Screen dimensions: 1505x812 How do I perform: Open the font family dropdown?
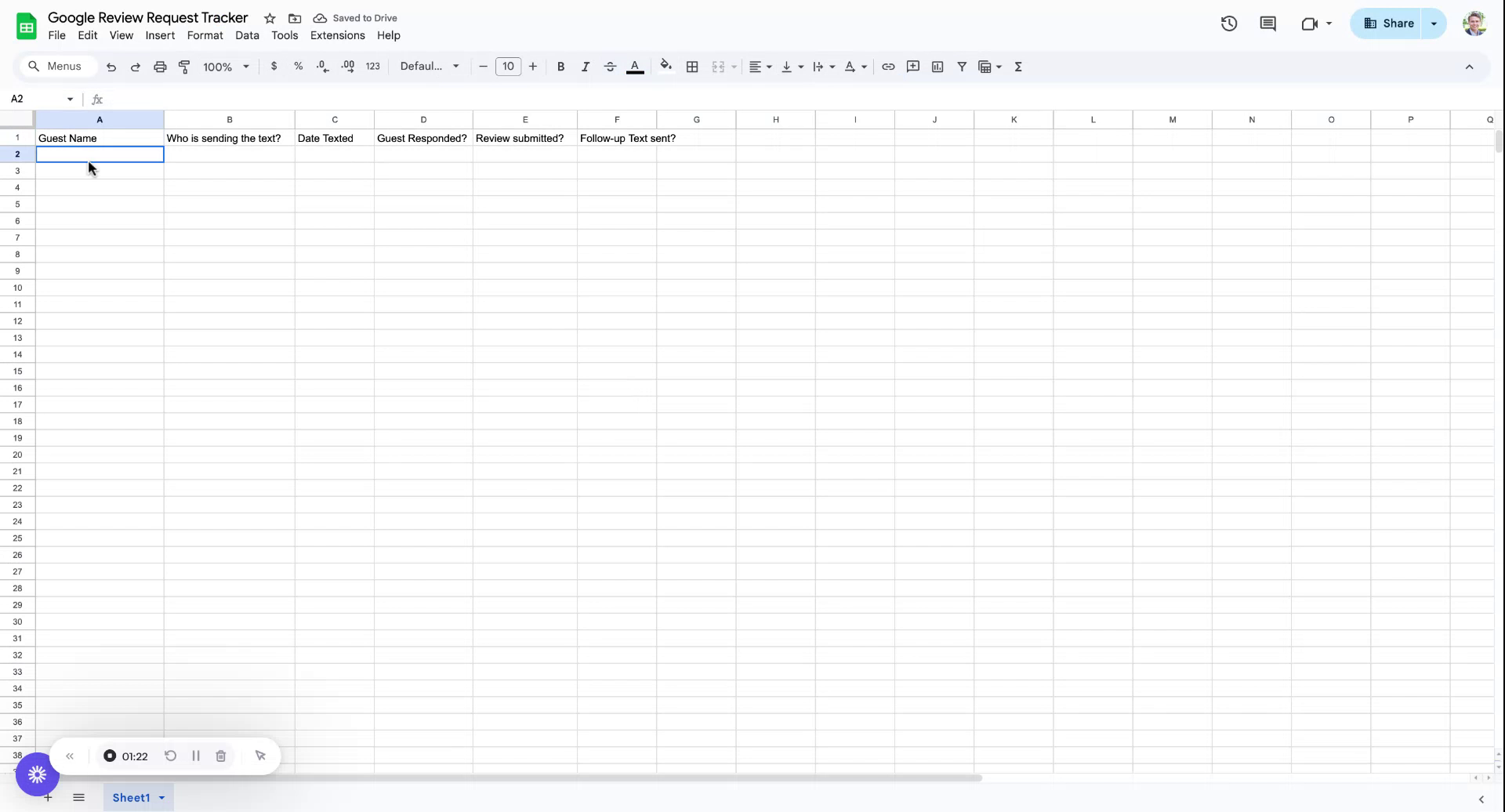point(428,67)
